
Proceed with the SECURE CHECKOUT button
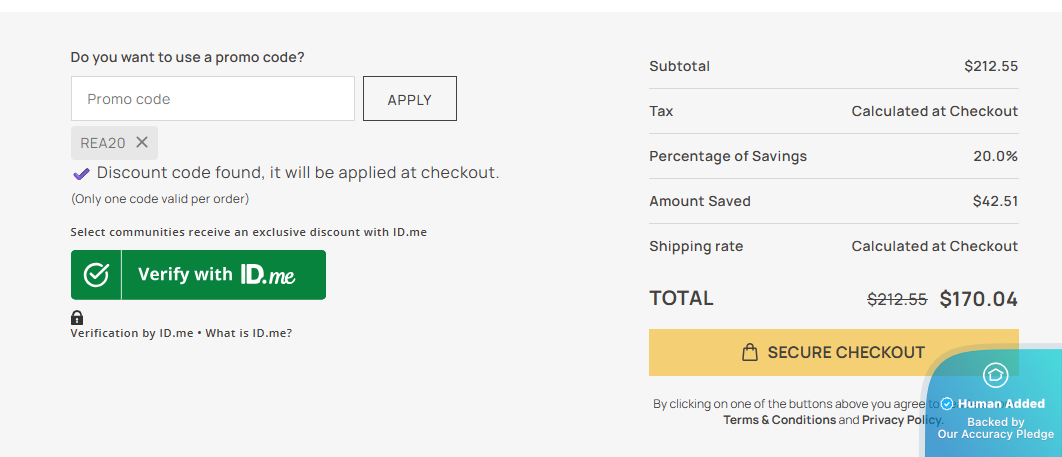point(833,352)
